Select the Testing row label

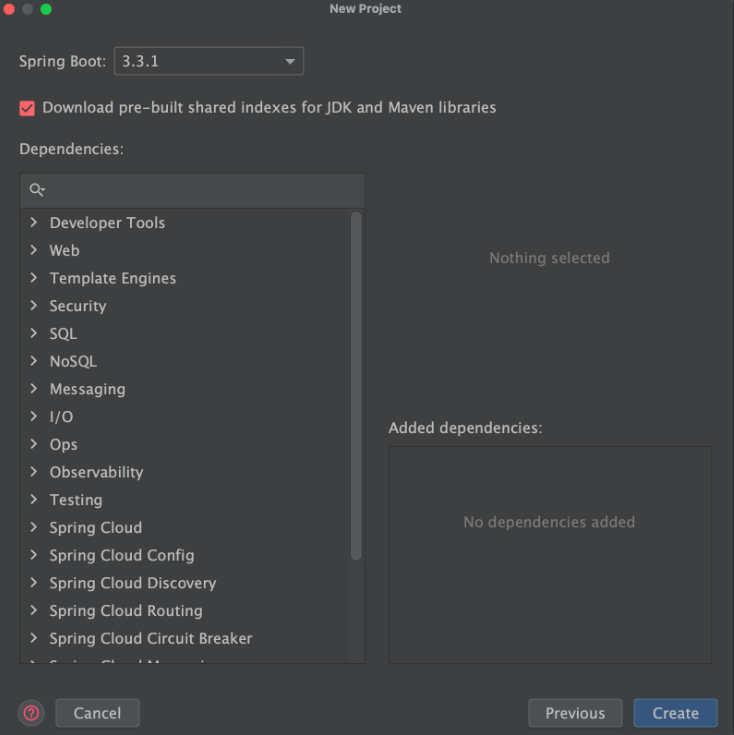pos(76,500)
